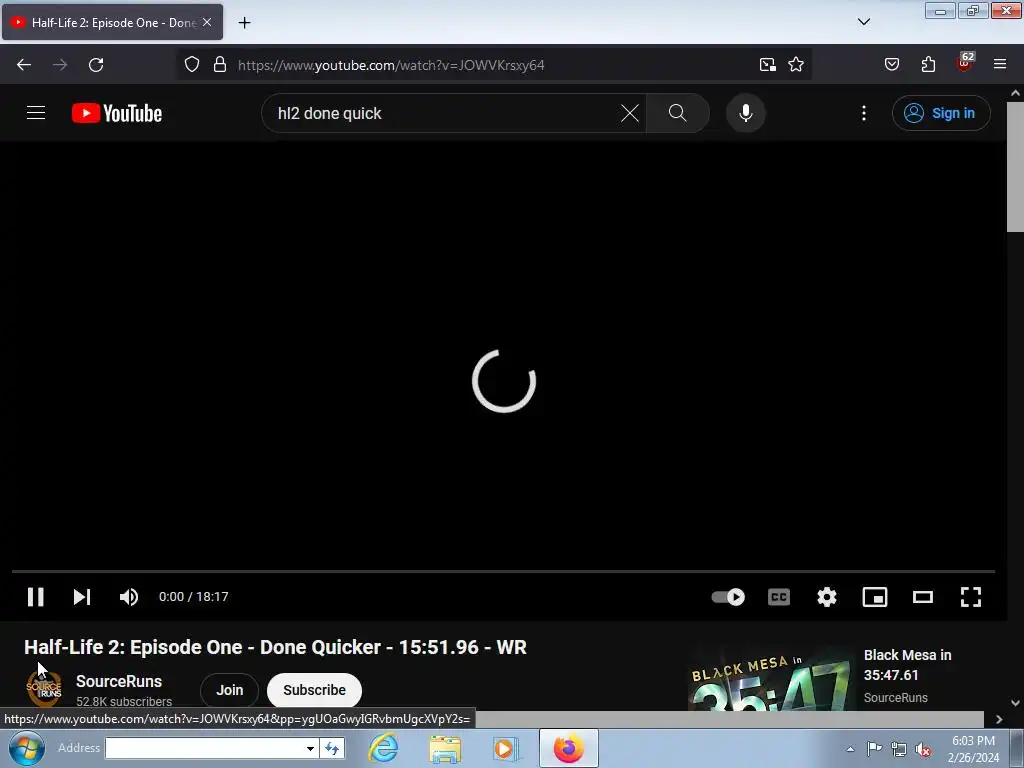Select Firefox taskbar button

pos(569,748)
